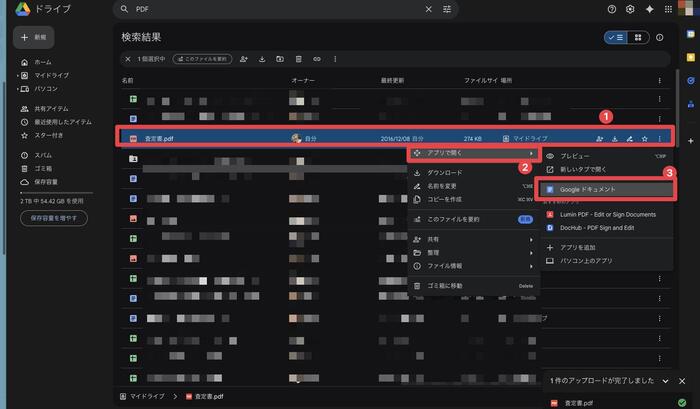700x409 pixels.
Task: Star the 査定書.pdf file row
Action: pyautogui.click(x=645, y=139)
